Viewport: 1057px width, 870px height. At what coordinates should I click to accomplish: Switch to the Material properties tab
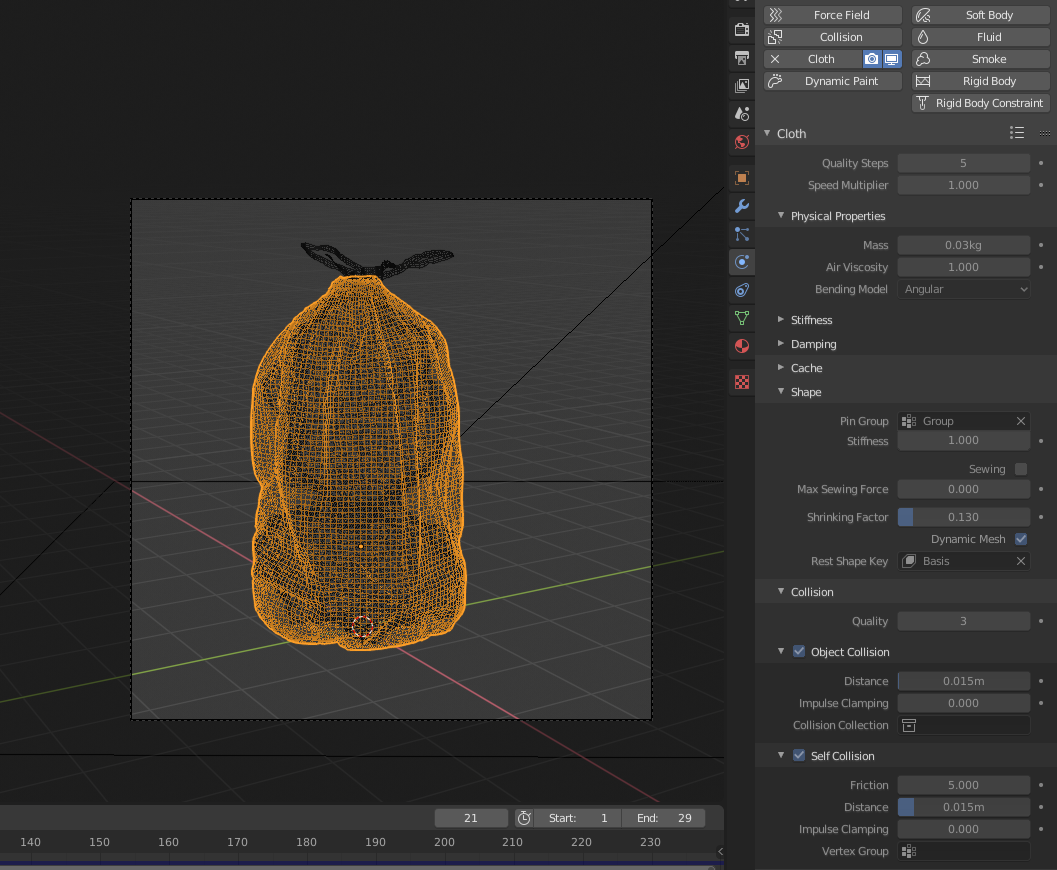[741, 346]
